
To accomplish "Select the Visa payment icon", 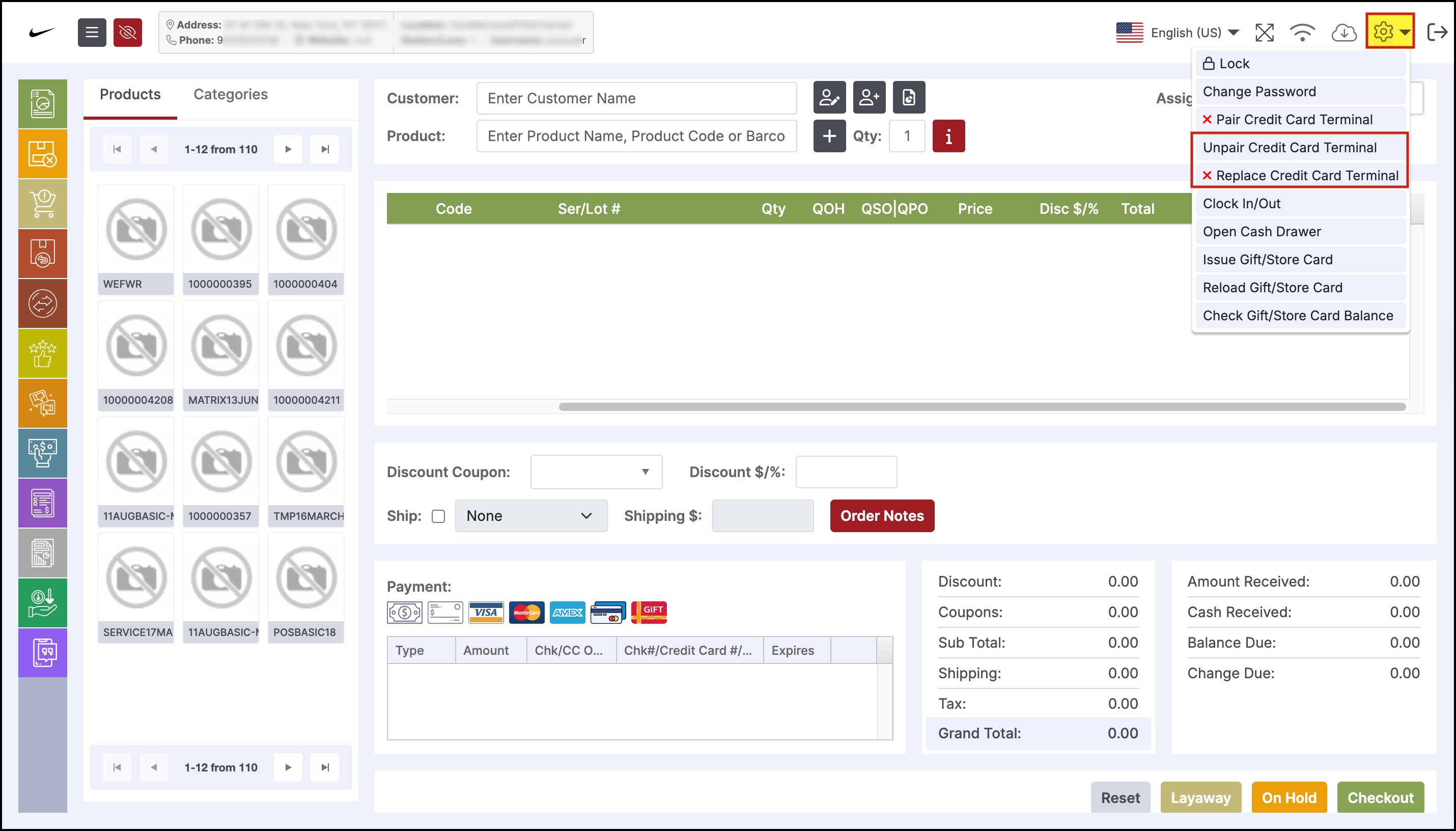I will [x=486, y=613].
